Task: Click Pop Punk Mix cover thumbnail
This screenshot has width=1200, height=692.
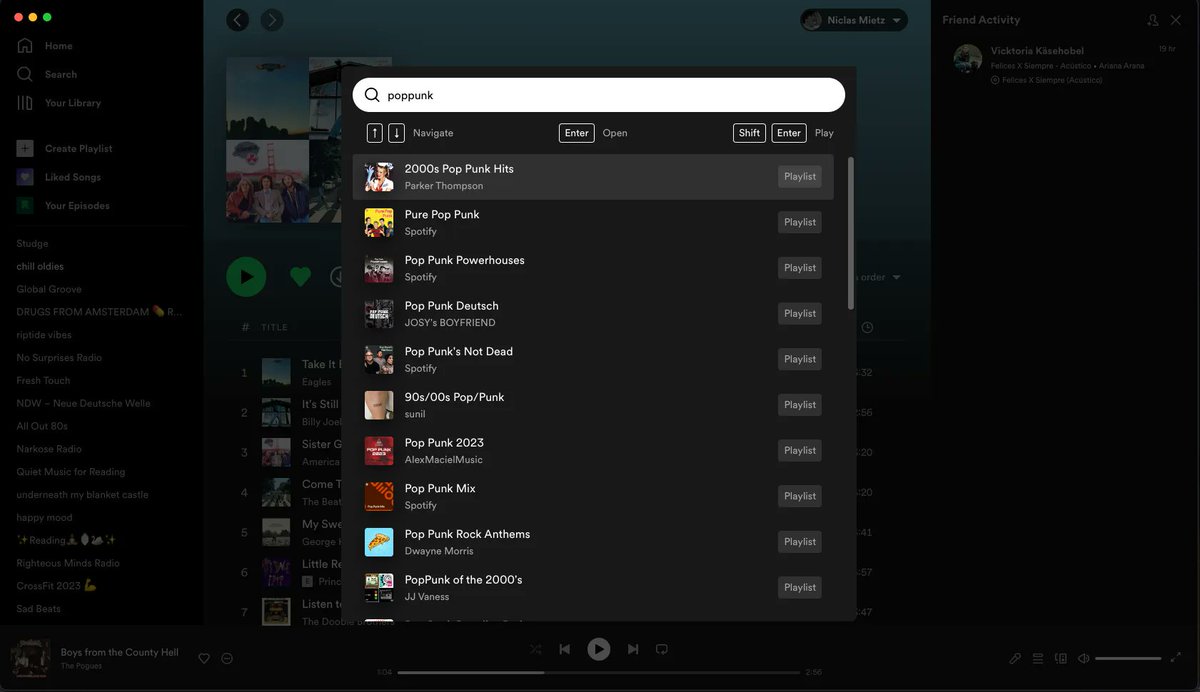Action: (x=379, y=497)
